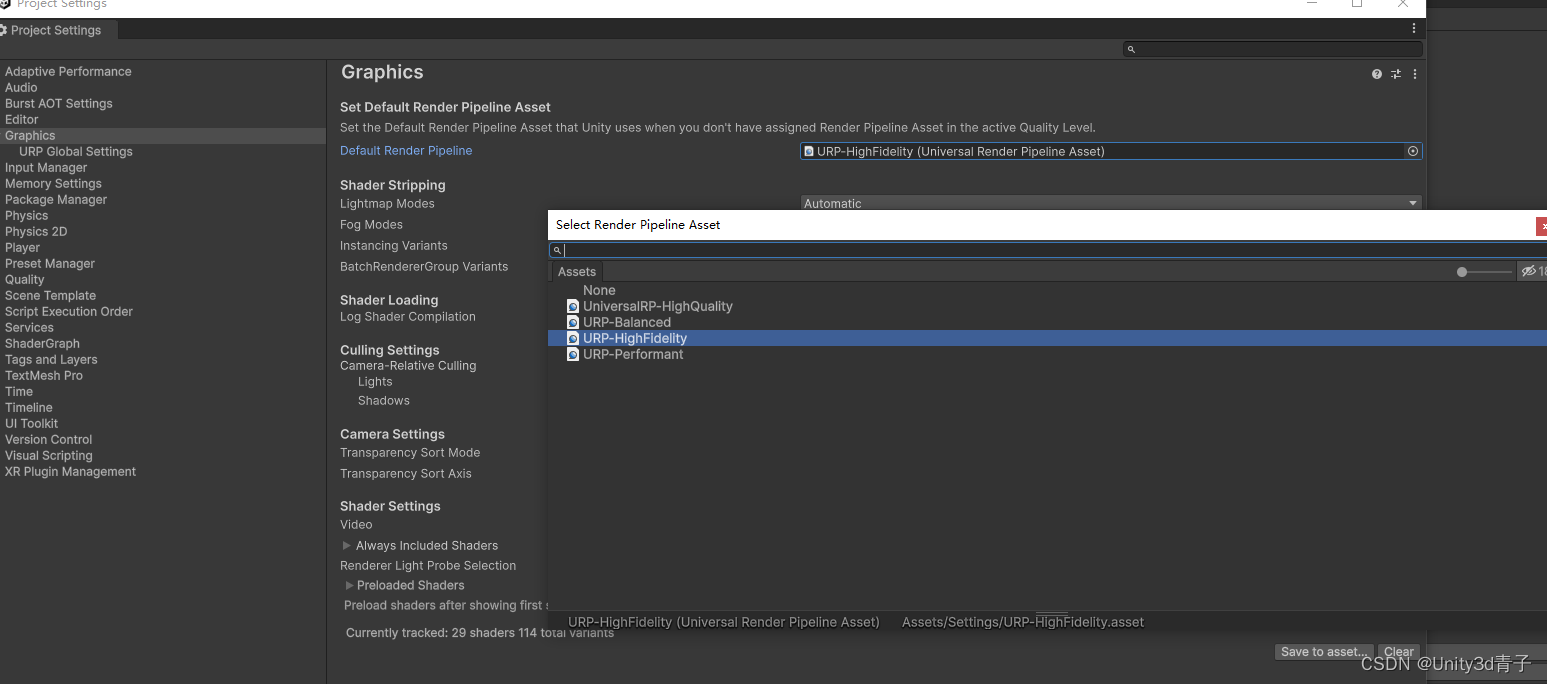Open Scene Template settings
The image size is (1547, 684).
(x=50, y=295)
